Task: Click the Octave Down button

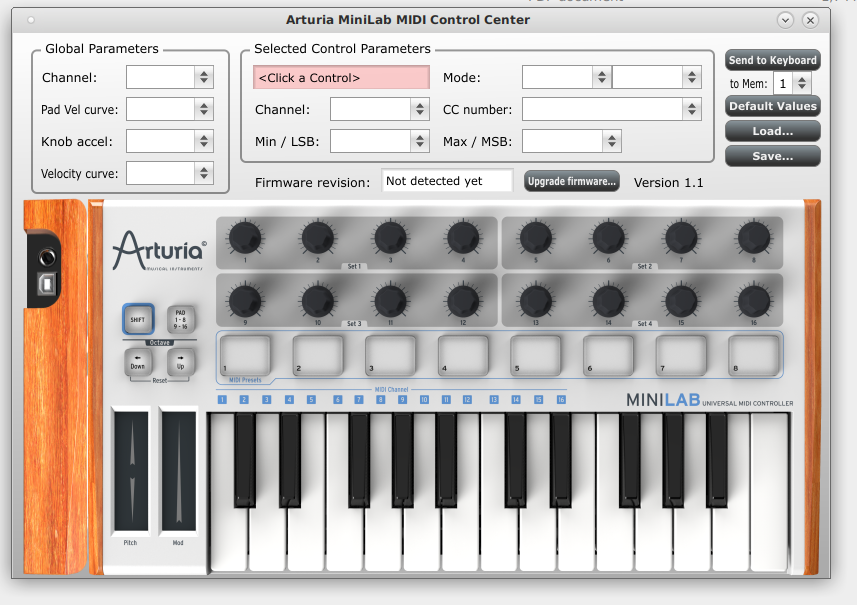Action: pos(138,362)
